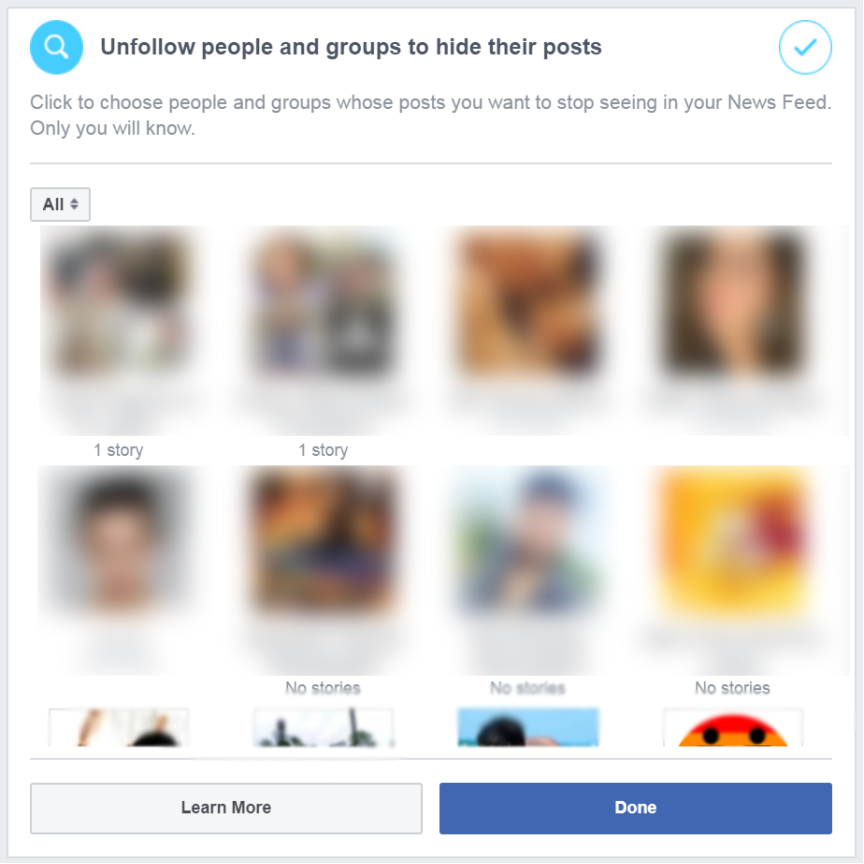Select the orange dog photo thumbnail

pos(528,303)
